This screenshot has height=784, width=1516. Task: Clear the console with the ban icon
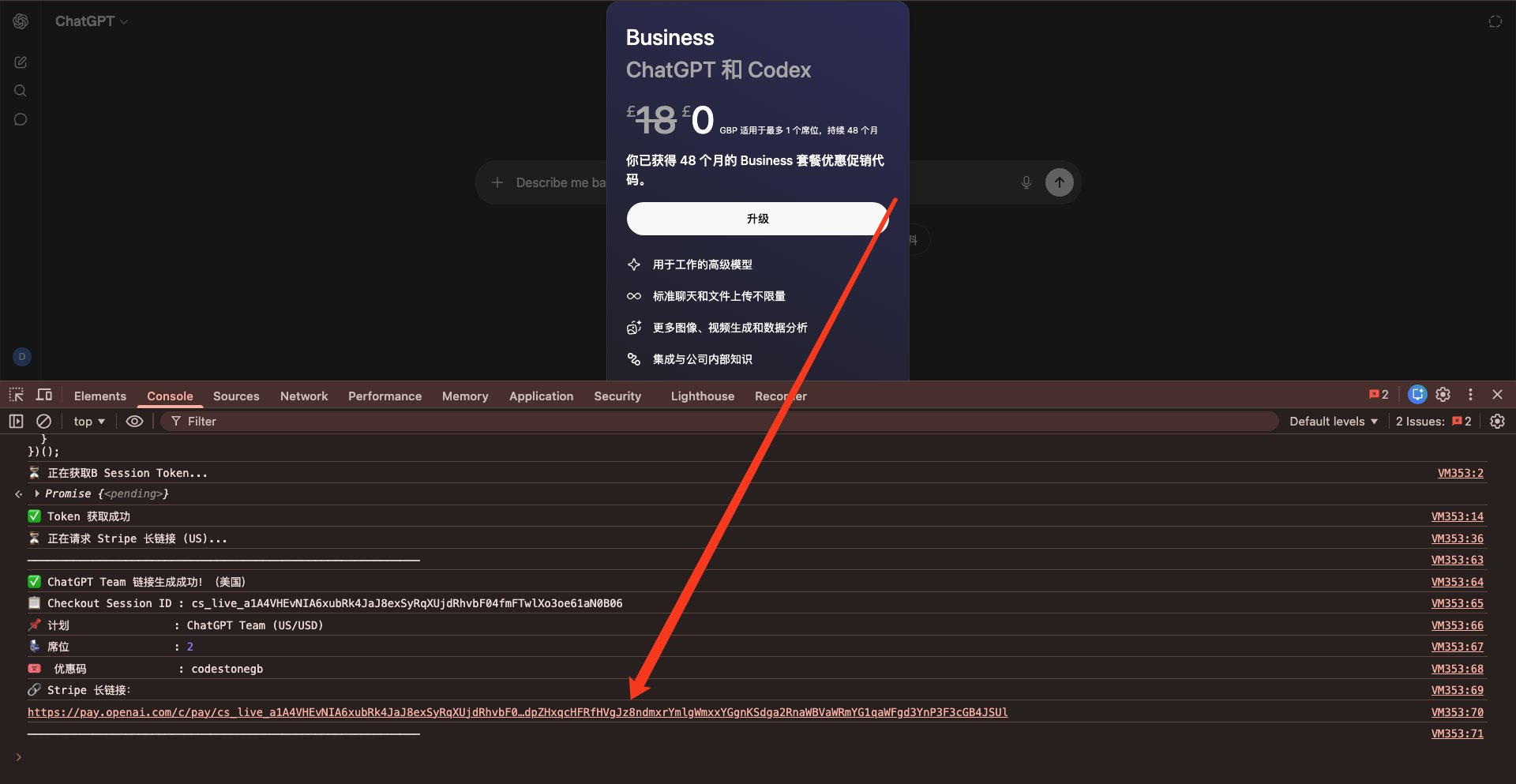pyautogui.click(x=44, y=422)
